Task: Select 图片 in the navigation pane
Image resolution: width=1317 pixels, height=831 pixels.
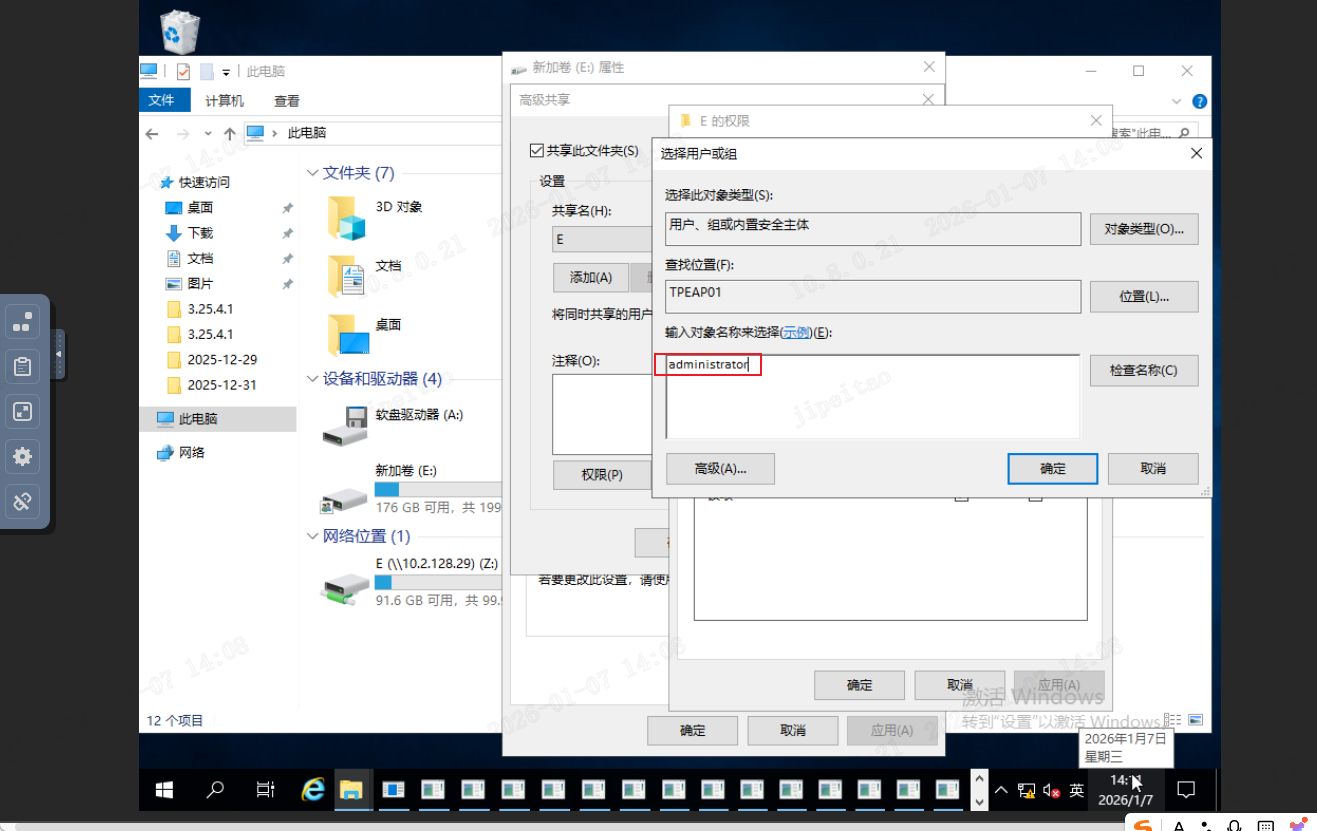Action: coord(200,284)
